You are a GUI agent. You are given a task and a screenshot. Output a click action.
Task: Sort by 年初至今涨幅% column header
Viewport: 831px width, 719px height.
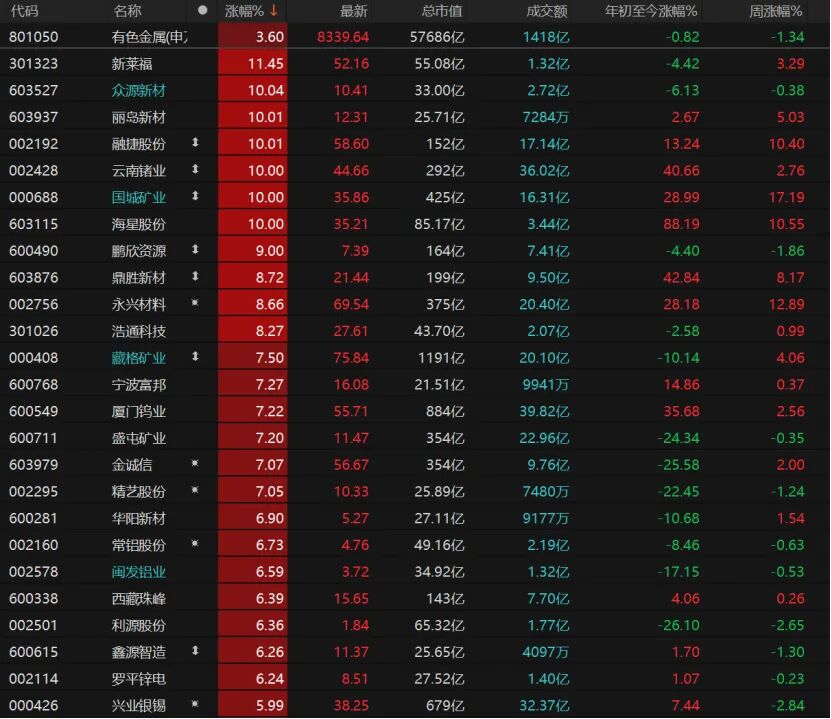(x=651, y=11)
